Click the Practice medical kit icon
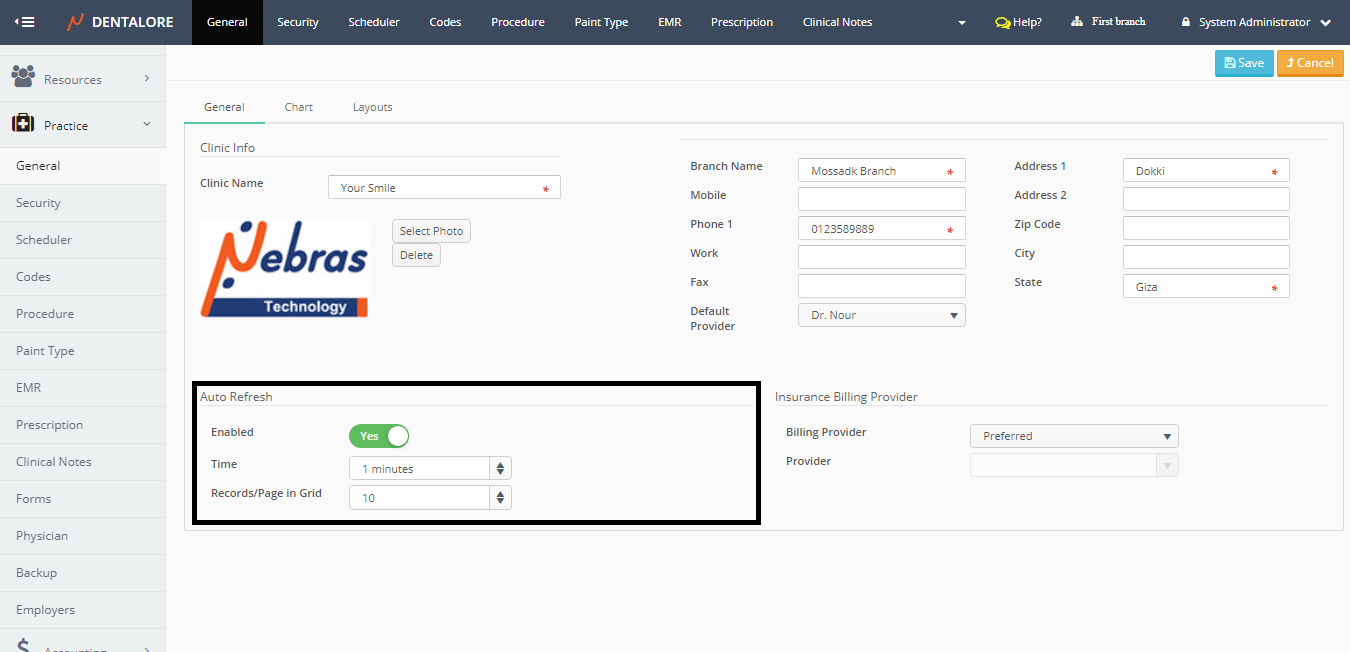The height and width of the screenshot is (652, 1350). [23, 124]
